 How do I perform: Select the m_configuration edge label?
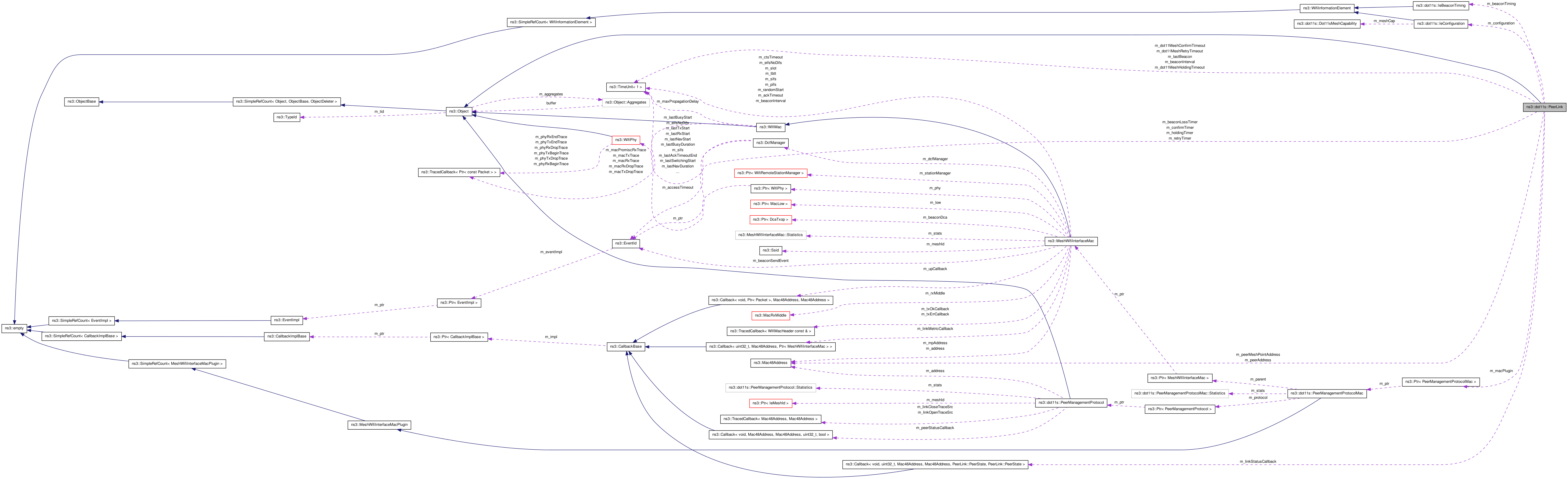(1501, 24)
